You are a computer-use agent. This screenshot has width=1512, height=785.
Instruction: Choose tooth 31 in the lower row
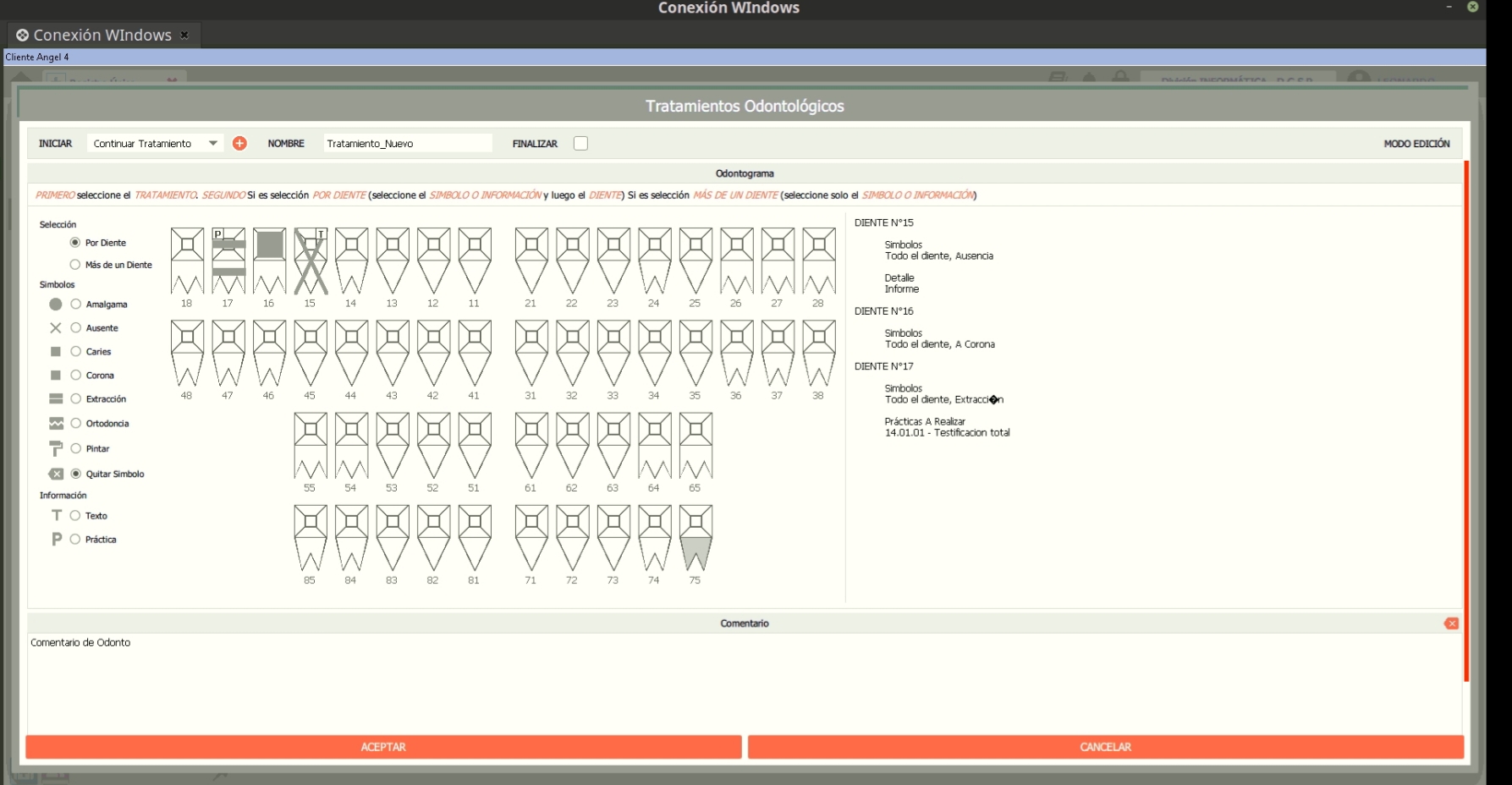coord(531,353)
